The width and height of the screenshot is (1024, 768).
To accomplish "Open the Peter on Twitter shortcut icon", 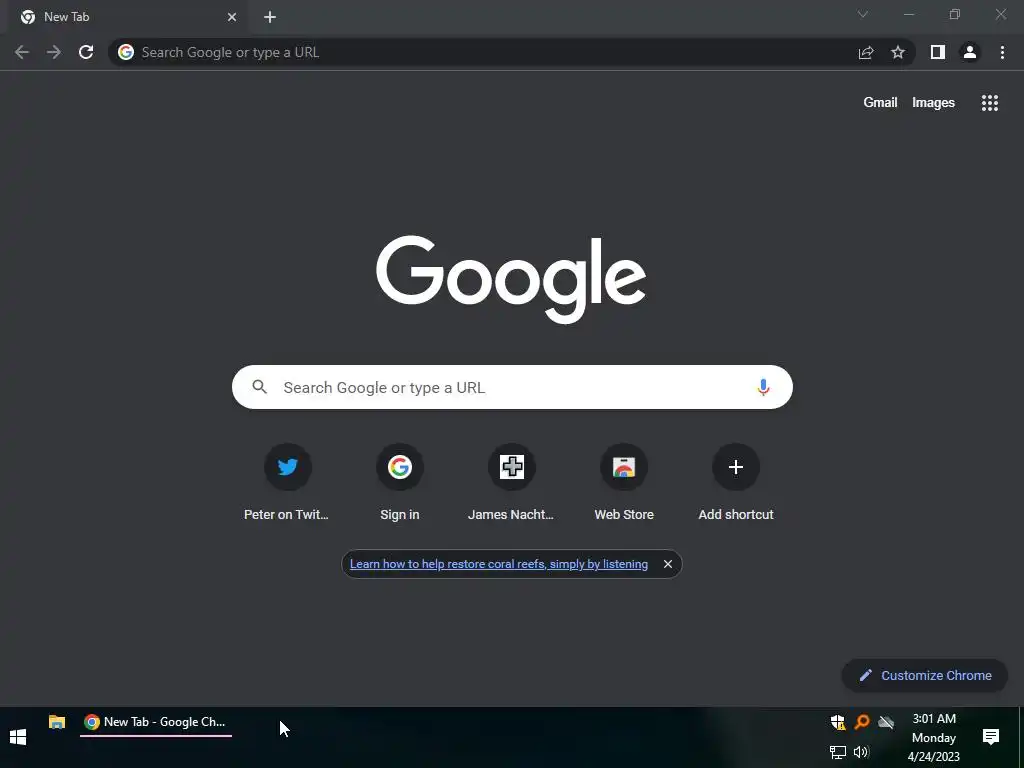I will [287, 467].
